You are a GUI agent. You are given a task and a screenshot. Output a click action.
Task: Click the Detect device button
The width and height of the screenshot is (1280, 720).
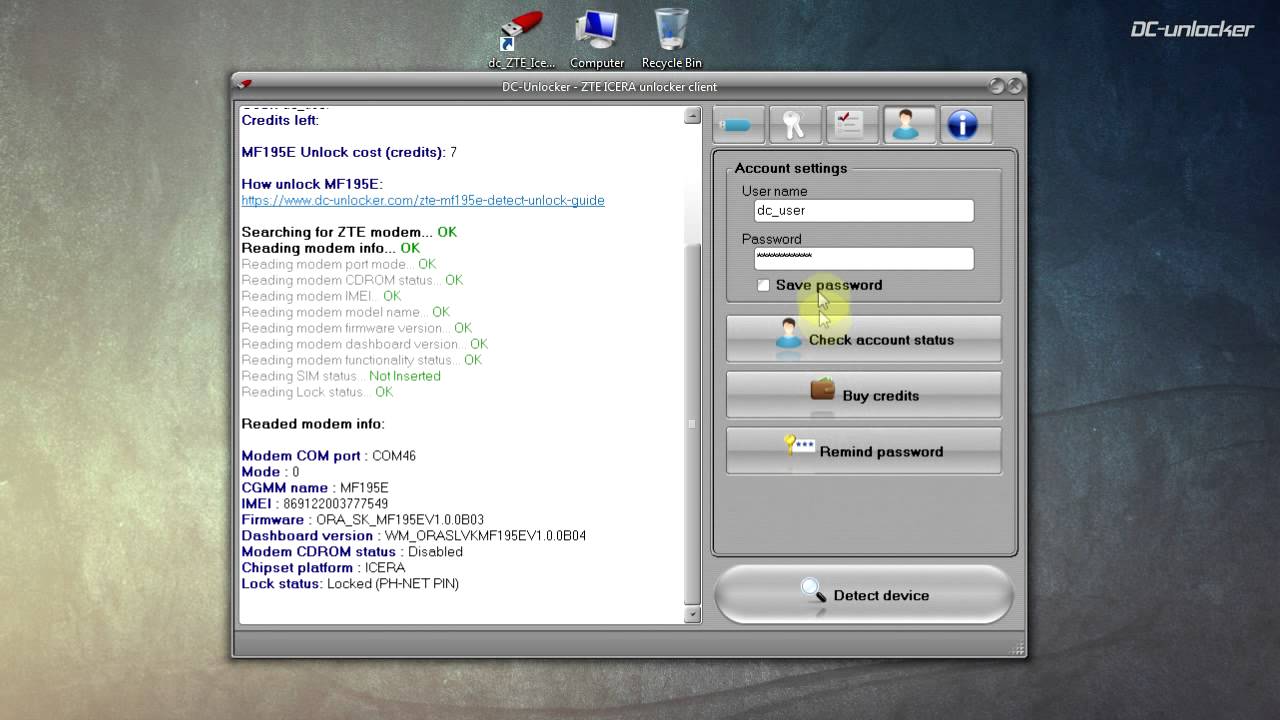[865, 595]
